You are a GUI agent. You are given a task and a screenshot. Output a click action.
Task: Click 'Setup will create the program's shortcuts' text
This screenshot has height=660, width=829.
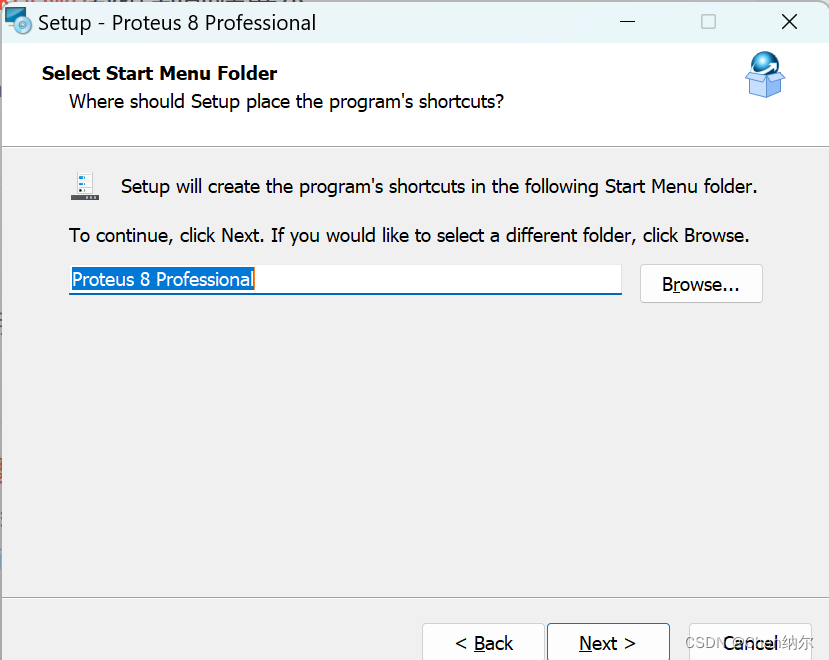click(439, 186)
